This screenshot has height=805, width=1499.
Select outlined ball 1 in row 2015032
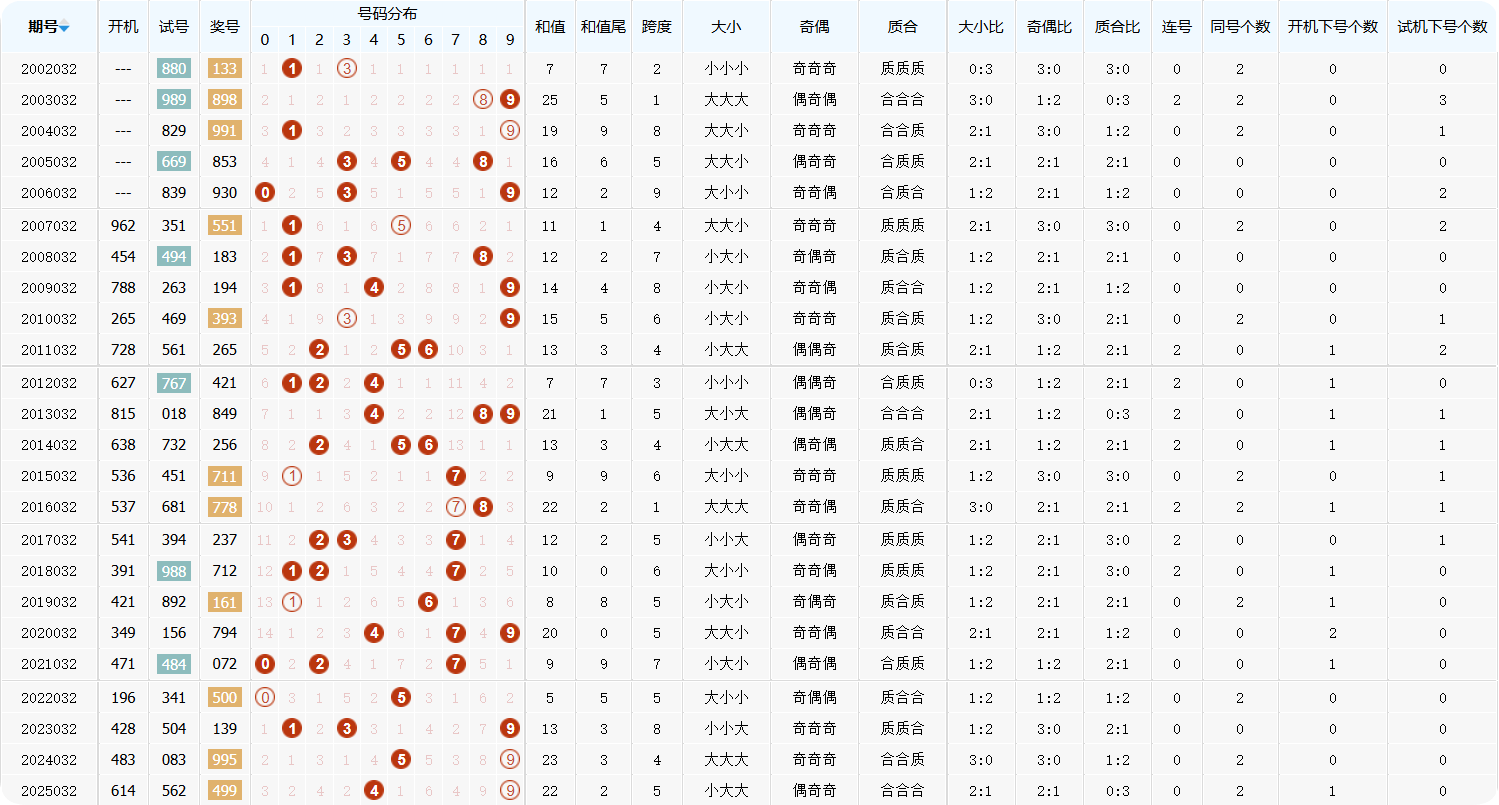pyautogui.click(x=292, y=477)
